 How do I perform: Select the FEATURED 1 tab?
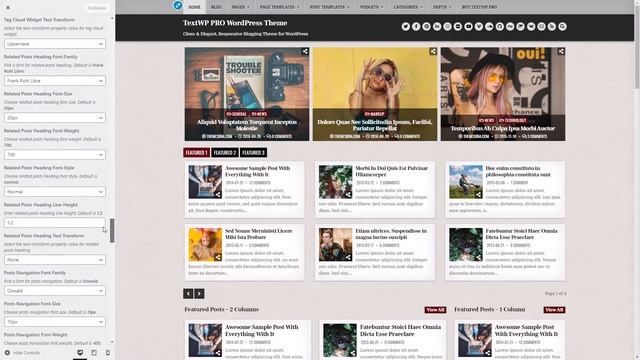196,153
